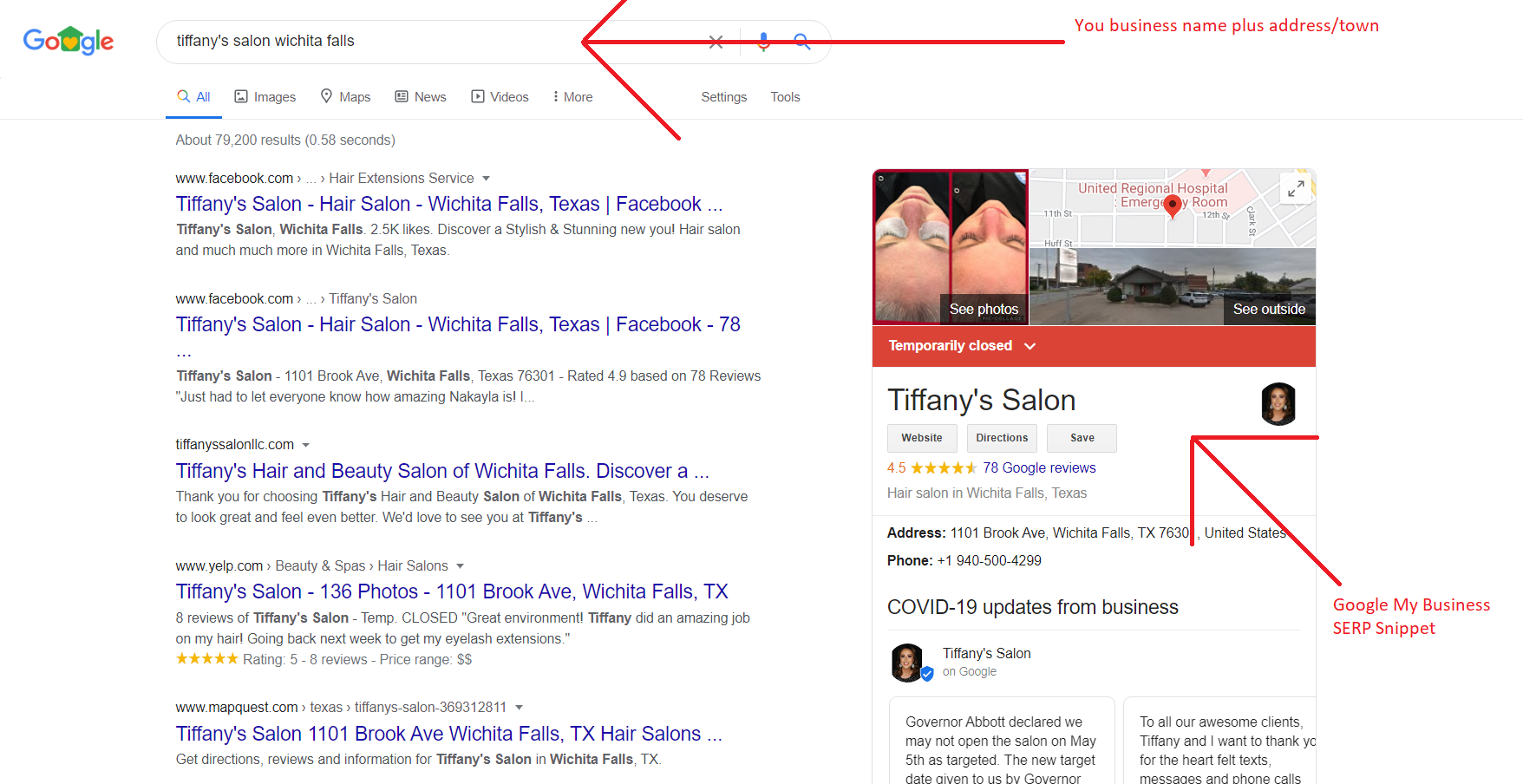
Task: Open the 78 Google reviews link
Action: point(1039,467)
